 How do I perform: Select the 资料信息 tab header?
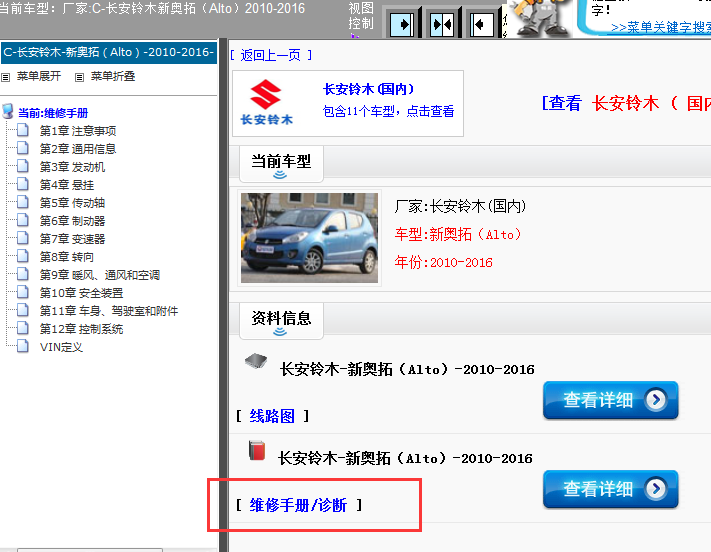coord(281,321)
